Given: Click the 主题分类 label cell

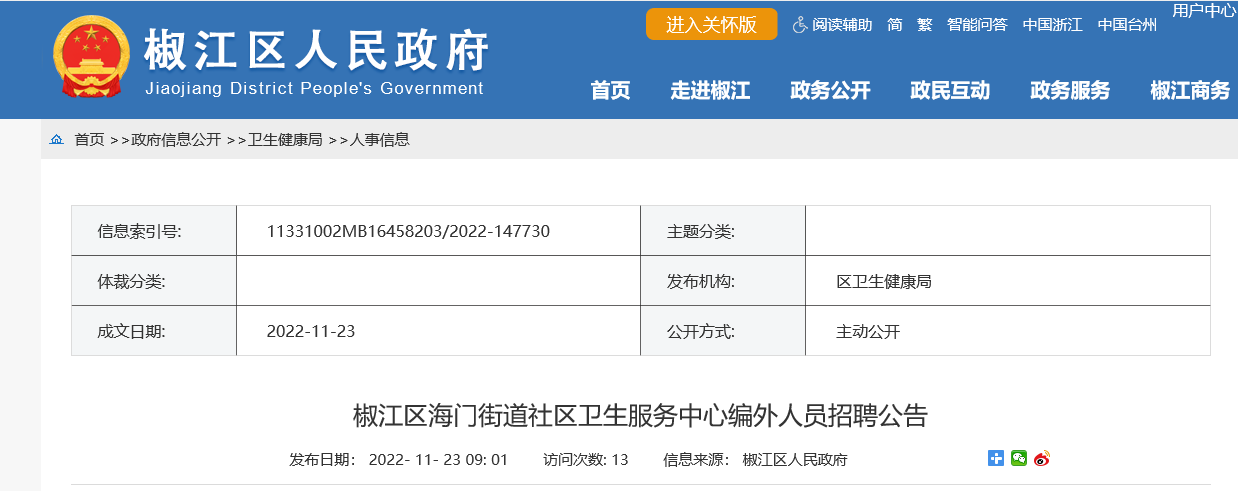Looking at the screenshot, I should click(723, 231).
